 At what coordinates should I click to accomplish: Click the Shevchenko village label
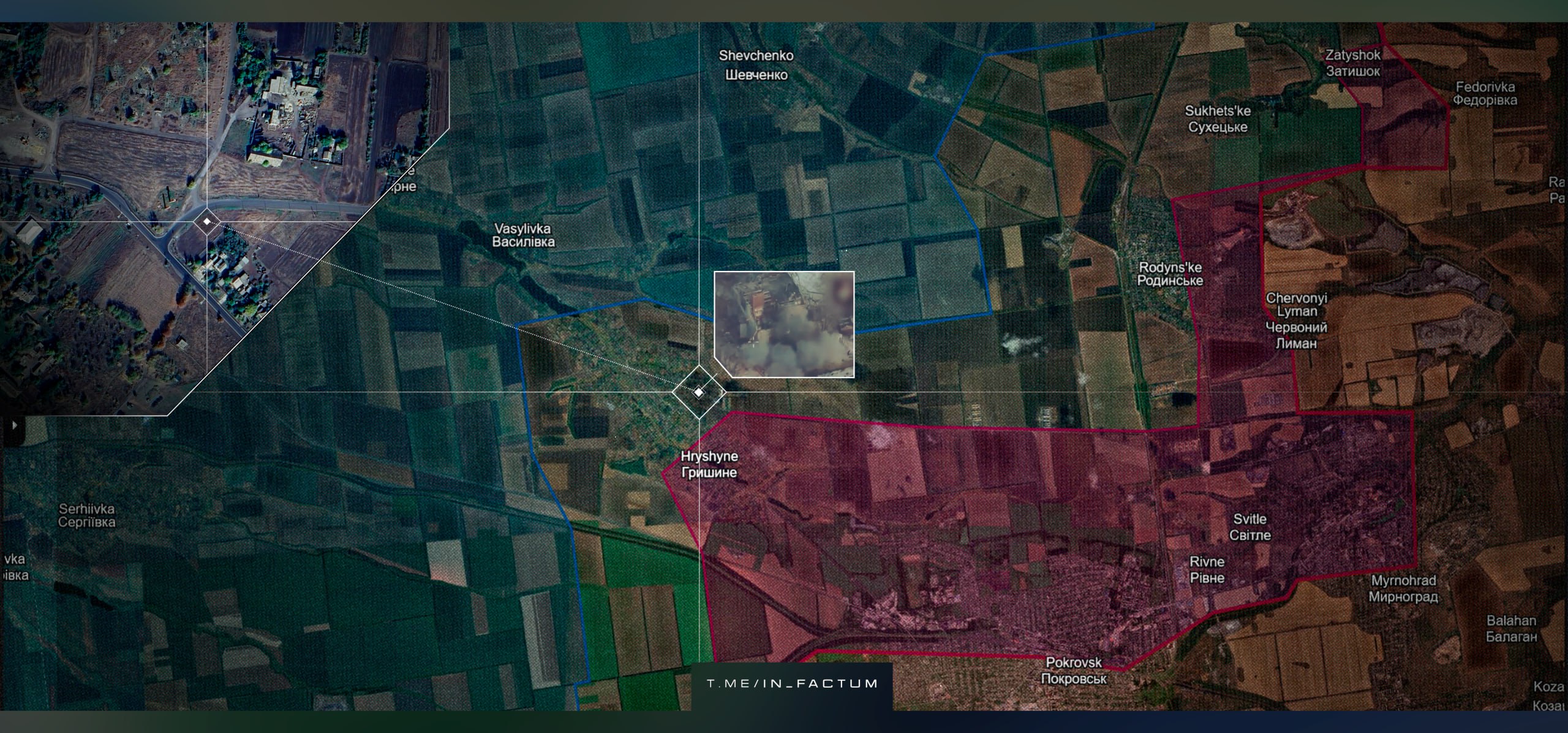tap(756, 65)
